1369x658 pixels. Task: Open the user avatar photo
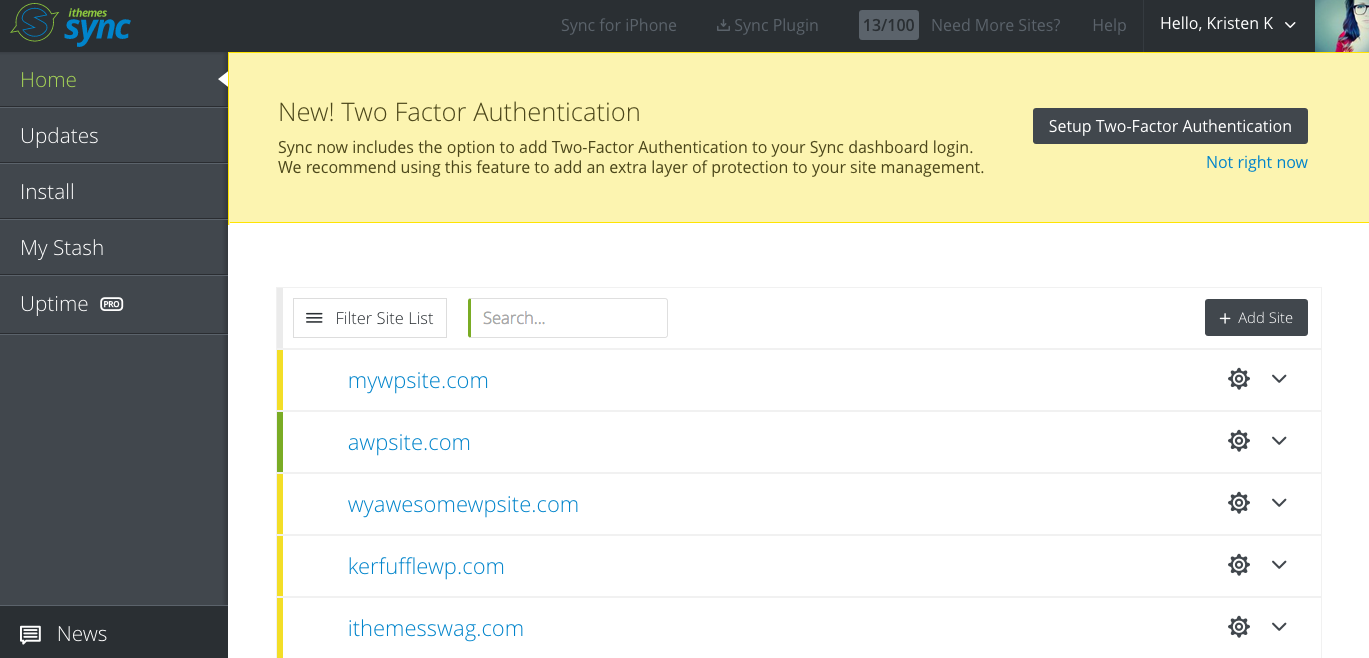click(1342, 26)
